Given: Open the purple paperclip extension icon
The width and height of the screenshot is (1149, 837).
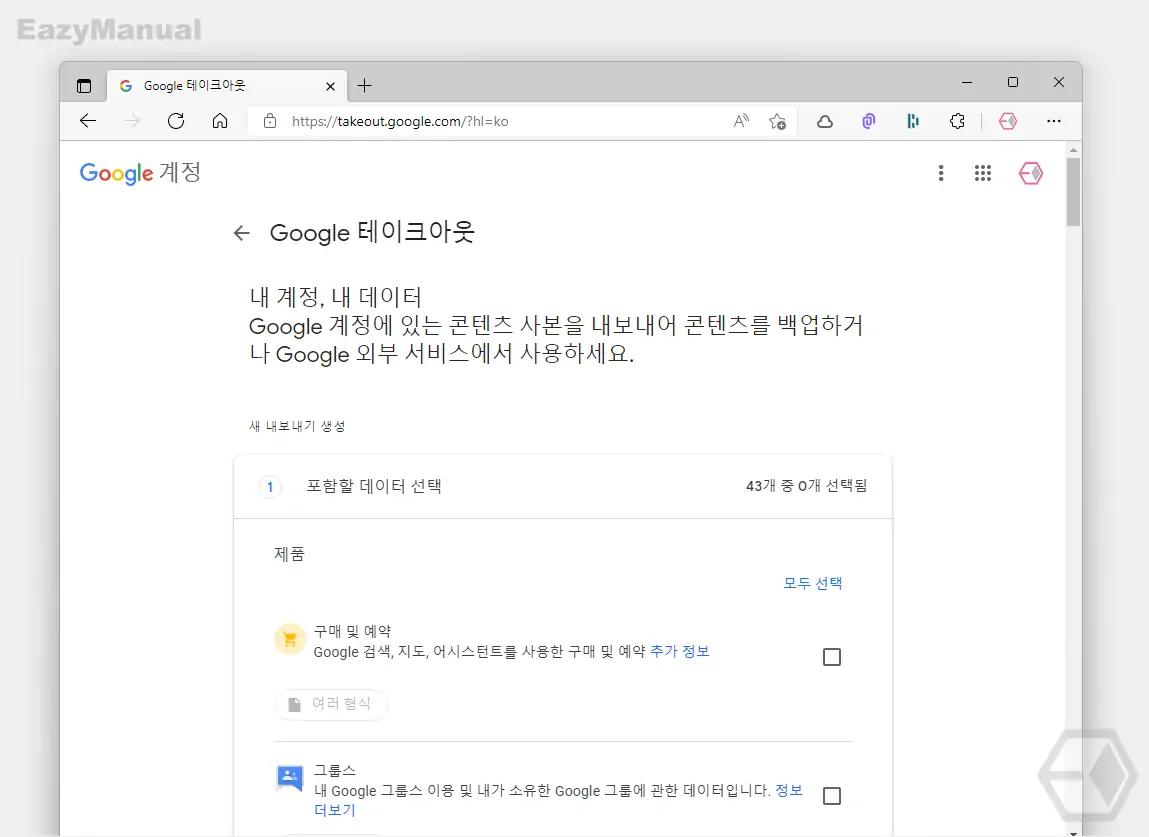Looking at the screenshot, I should (869, 121).
